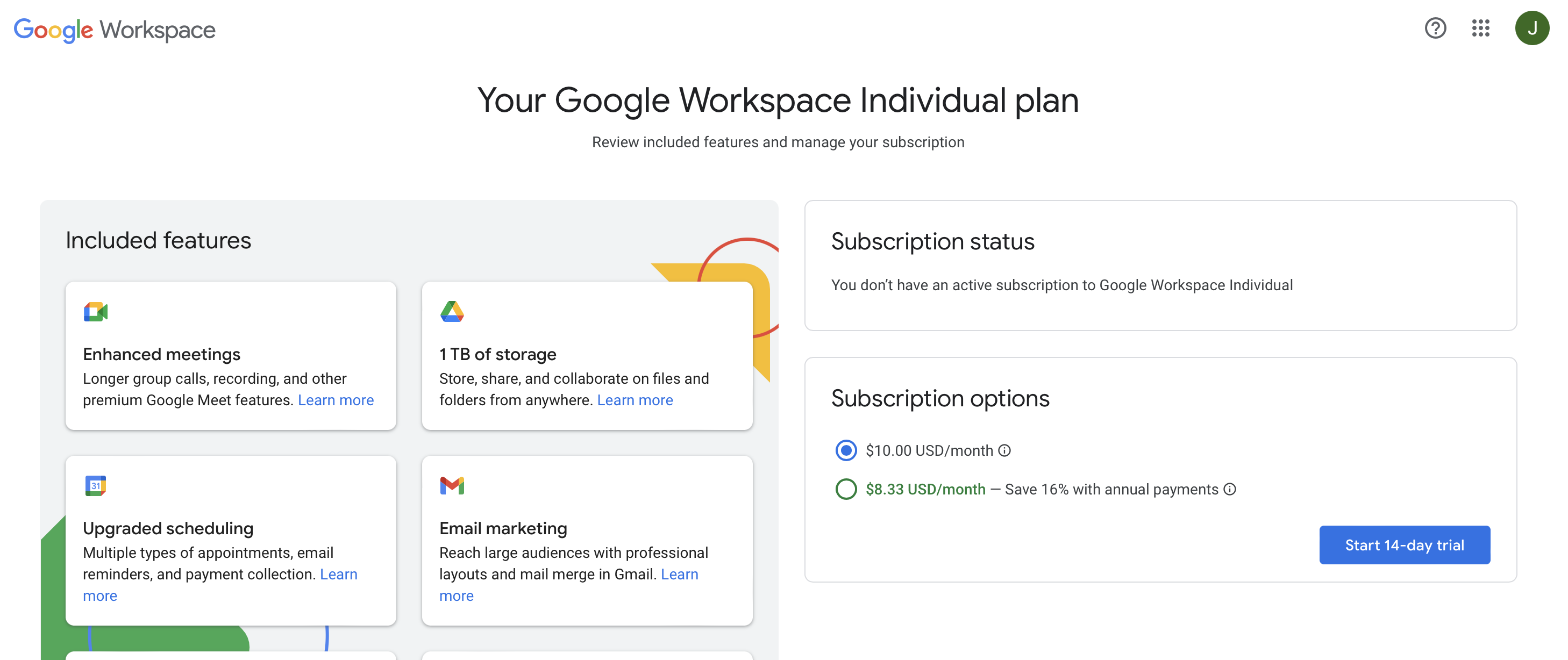Image resolution: width=1568 pixels, height=660 pixels.
Task: Open Learn more link under 1 TB of storage
Action: 635,400
